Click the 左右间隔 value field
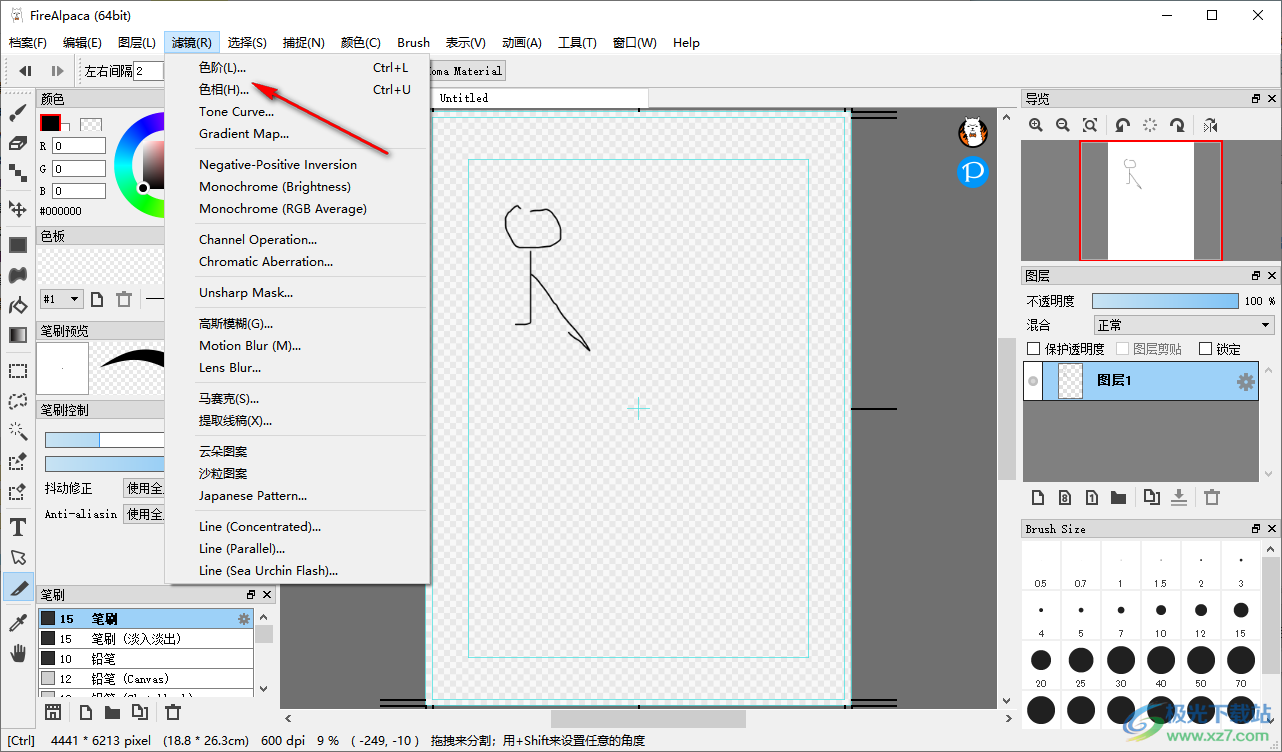The height and width of the screenshot is (752, 1282). click(x=149, y=71)
